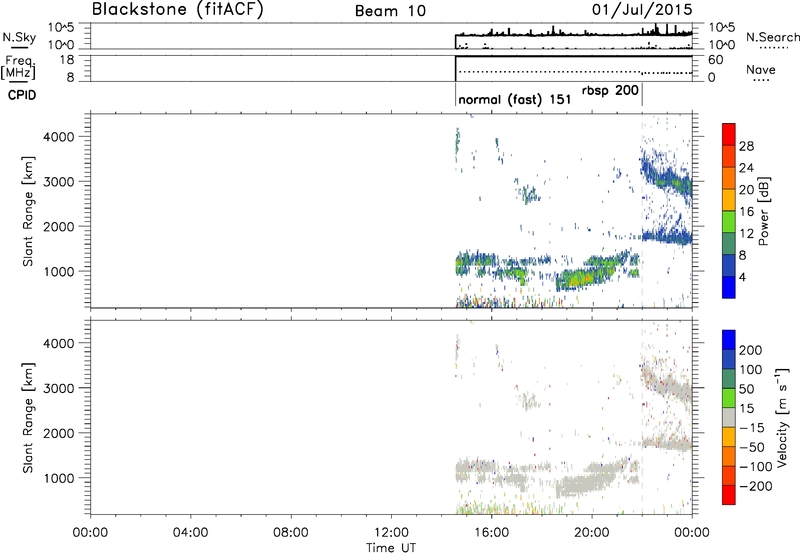Viewport: 800px width, 554px height.
Task: Click the '60' Nave axis tick label
Action: coord(715,60)
